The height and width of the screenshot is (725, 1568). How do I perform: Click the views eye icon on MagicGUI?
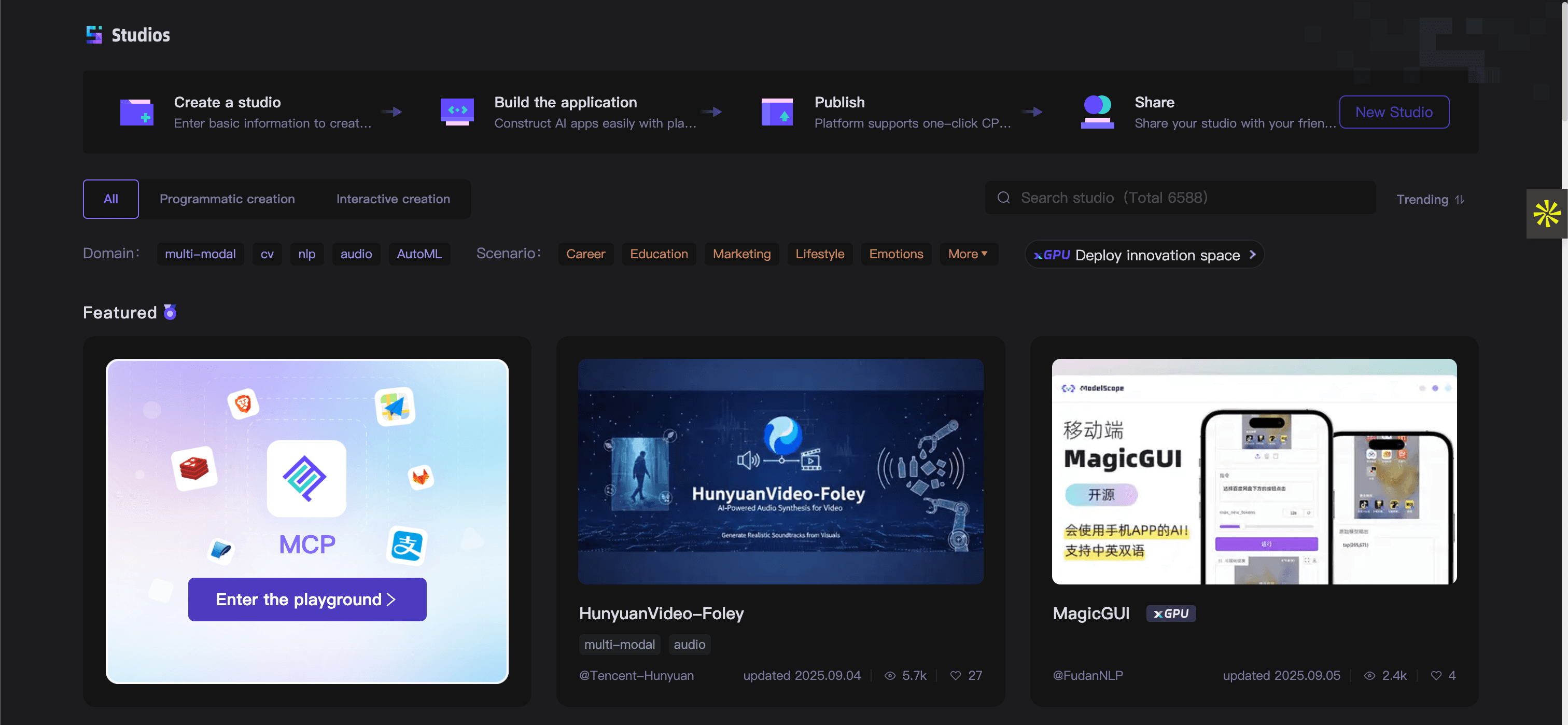[1369, 676]
